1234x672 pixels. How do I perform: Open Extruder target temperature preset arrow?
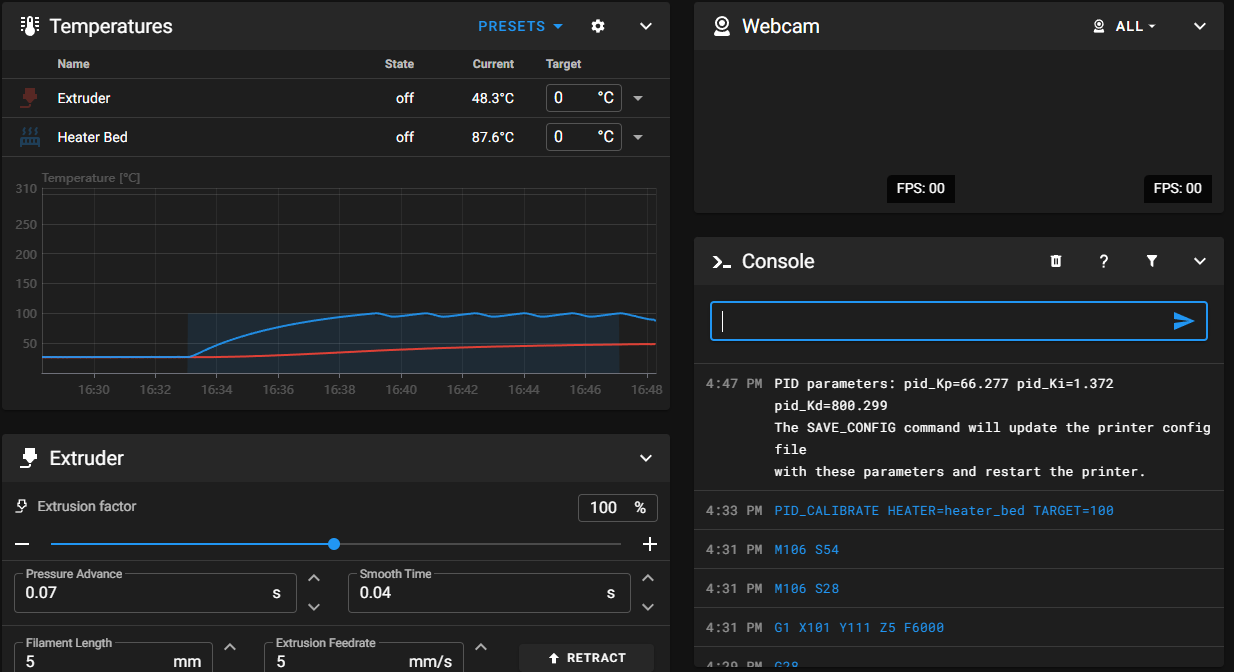(x=638, y=98)
